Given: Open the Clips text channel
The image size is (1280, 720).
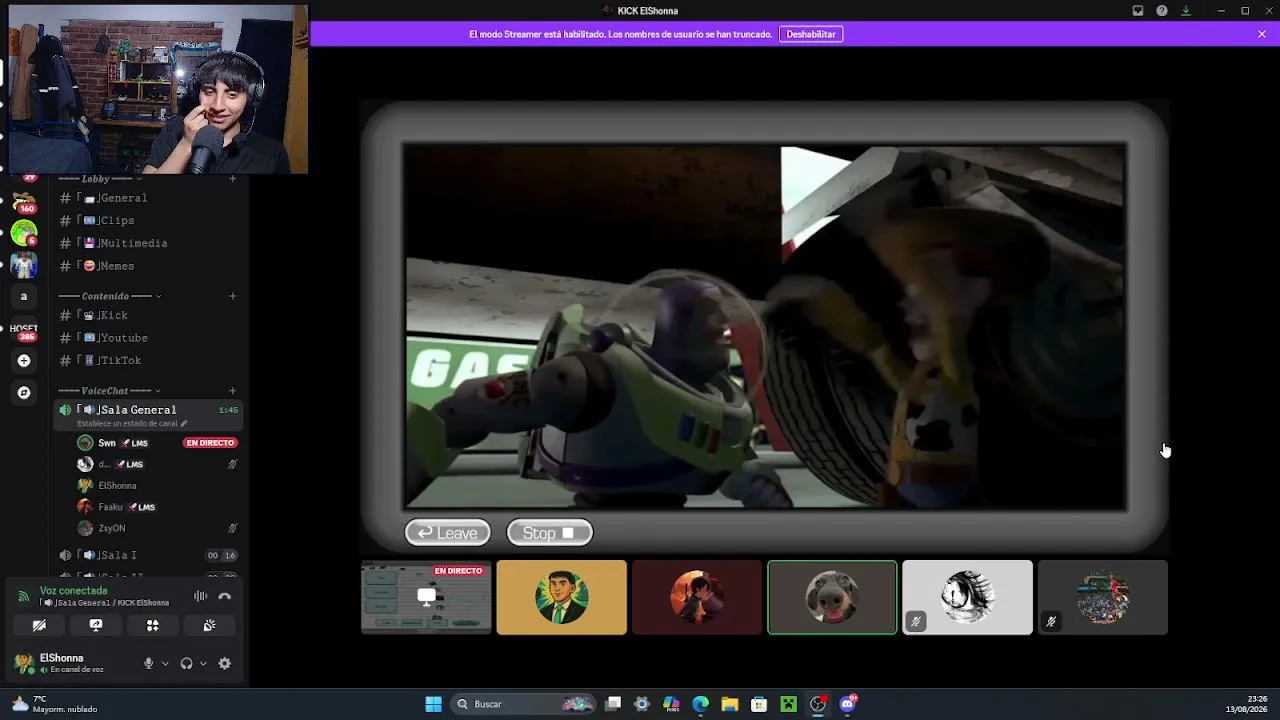Looking at the screenshot, I should (150, 220).
